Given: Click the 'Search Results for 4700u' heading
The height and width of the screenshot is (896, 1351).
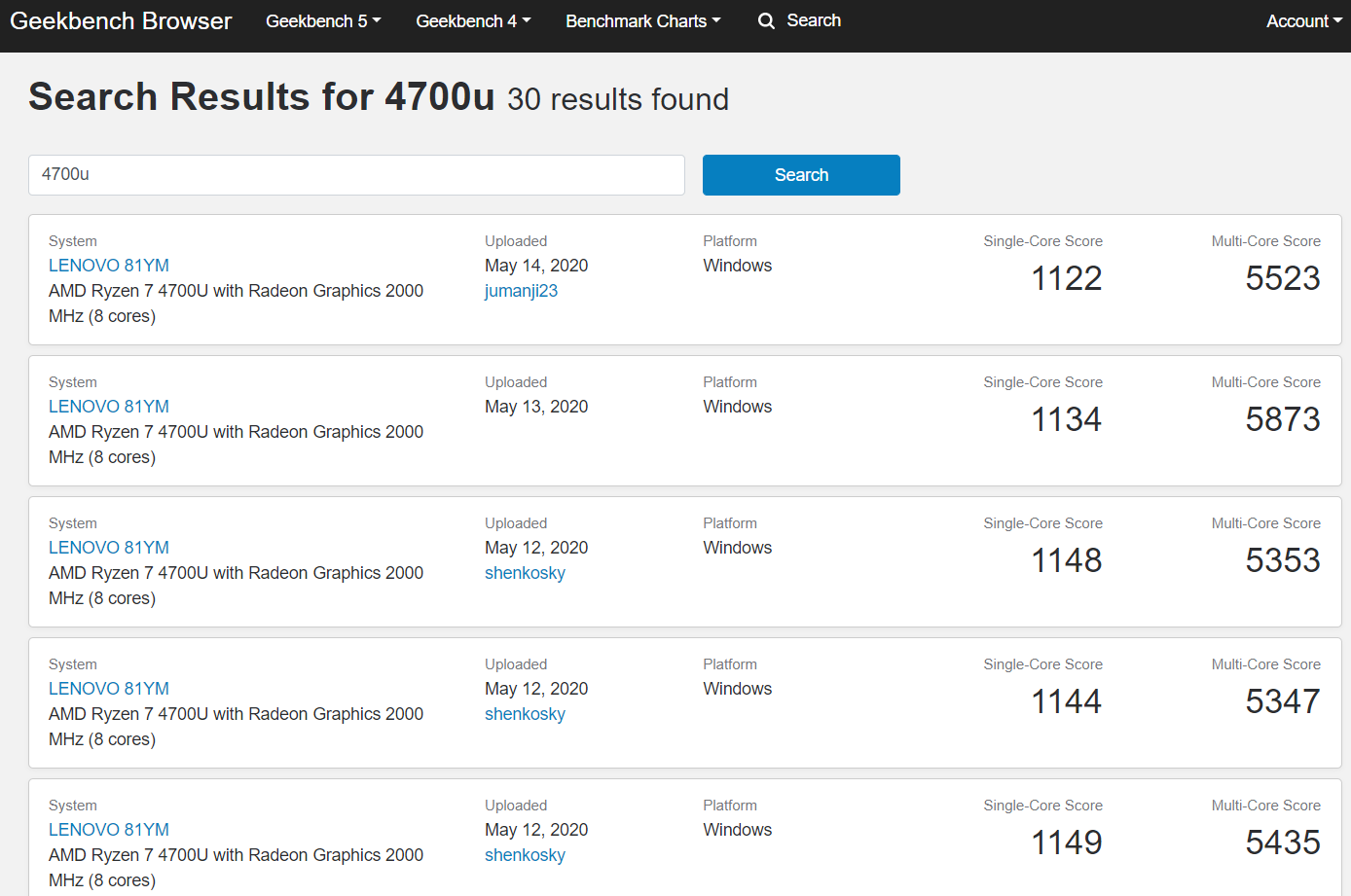Looking at the screenshot, I should click(262, 97).
